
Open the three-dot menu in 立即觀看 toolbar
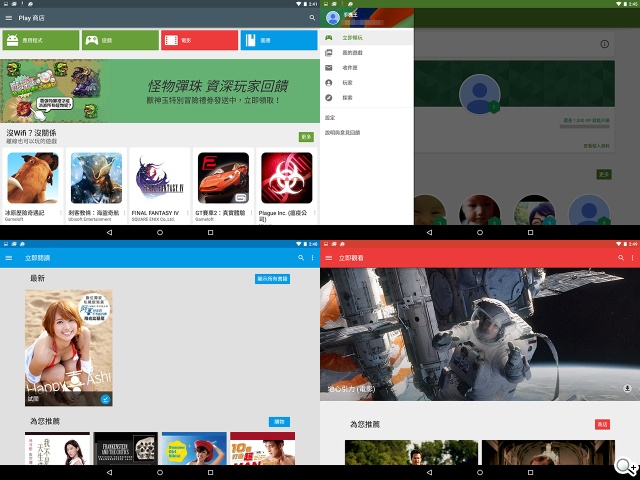click(632, 258)
